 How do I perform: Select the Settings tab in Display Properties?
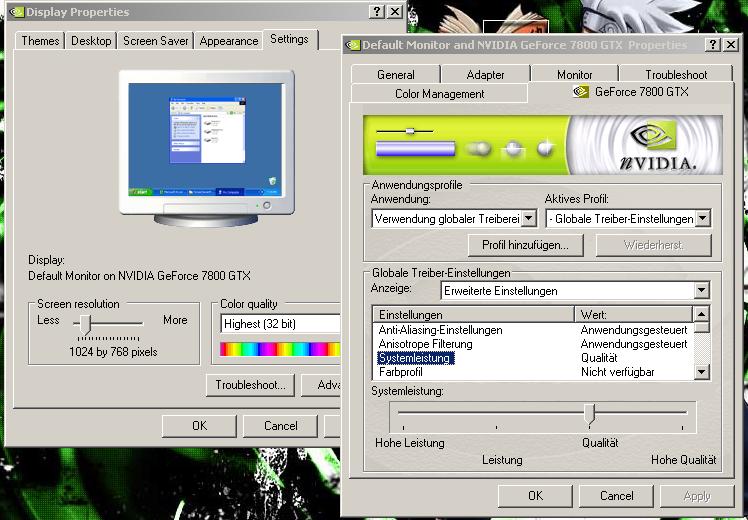pos(289,39)
